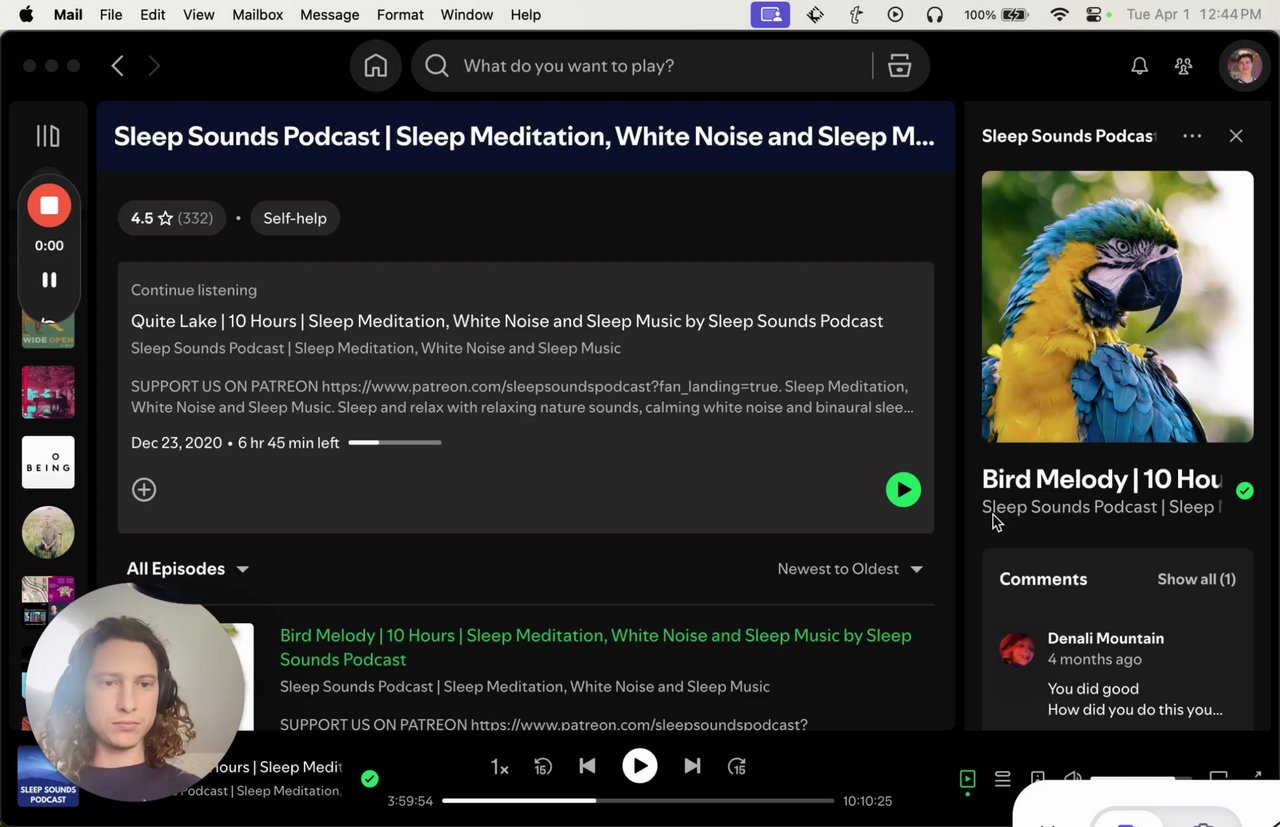Open macOS Control Center

pyautogui.click(x=1095, y=15)
